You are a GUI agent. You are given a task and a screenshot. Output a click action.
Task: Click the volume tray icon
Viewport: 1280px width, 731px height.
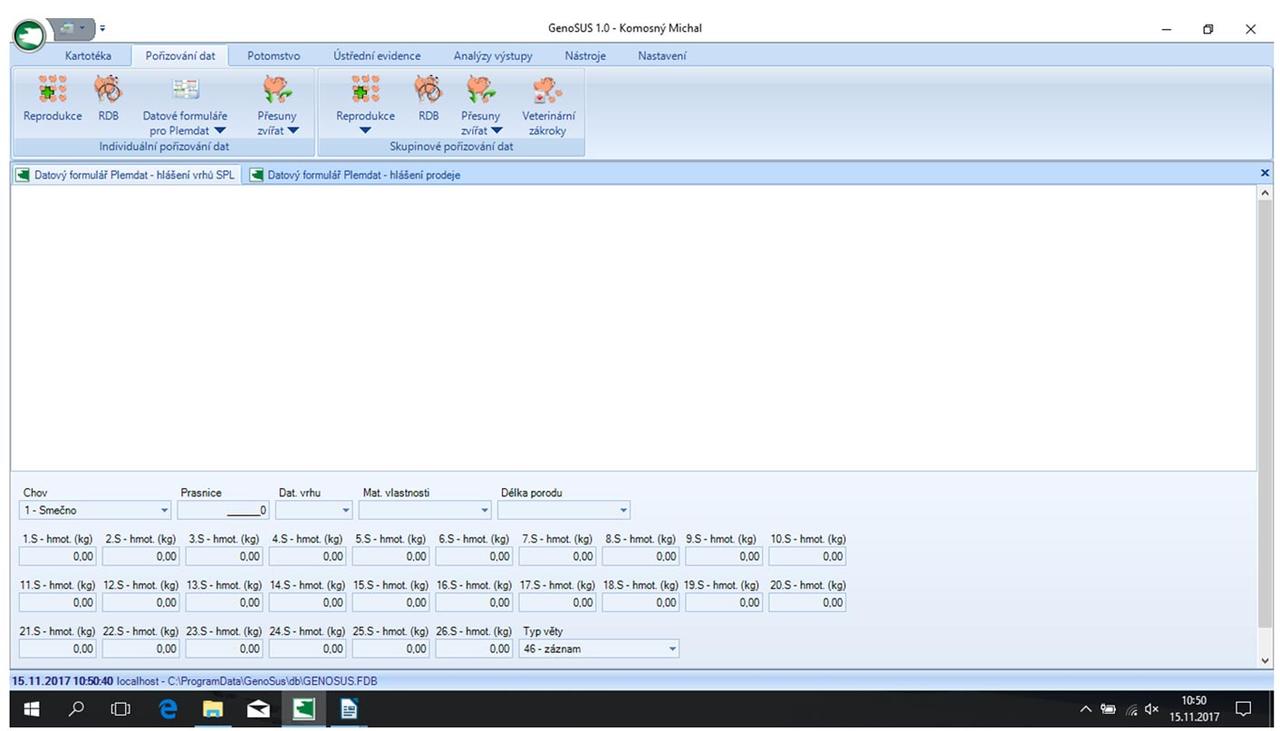1151,709
